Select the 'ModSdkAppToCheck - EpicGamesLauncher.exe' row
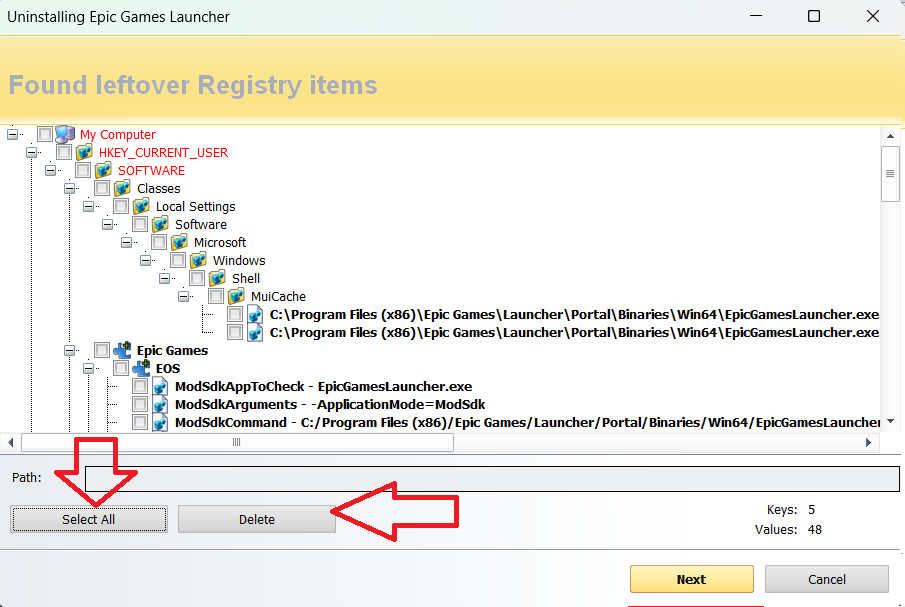The width and height of the screenshot is (905, 607). pos(323,386)
